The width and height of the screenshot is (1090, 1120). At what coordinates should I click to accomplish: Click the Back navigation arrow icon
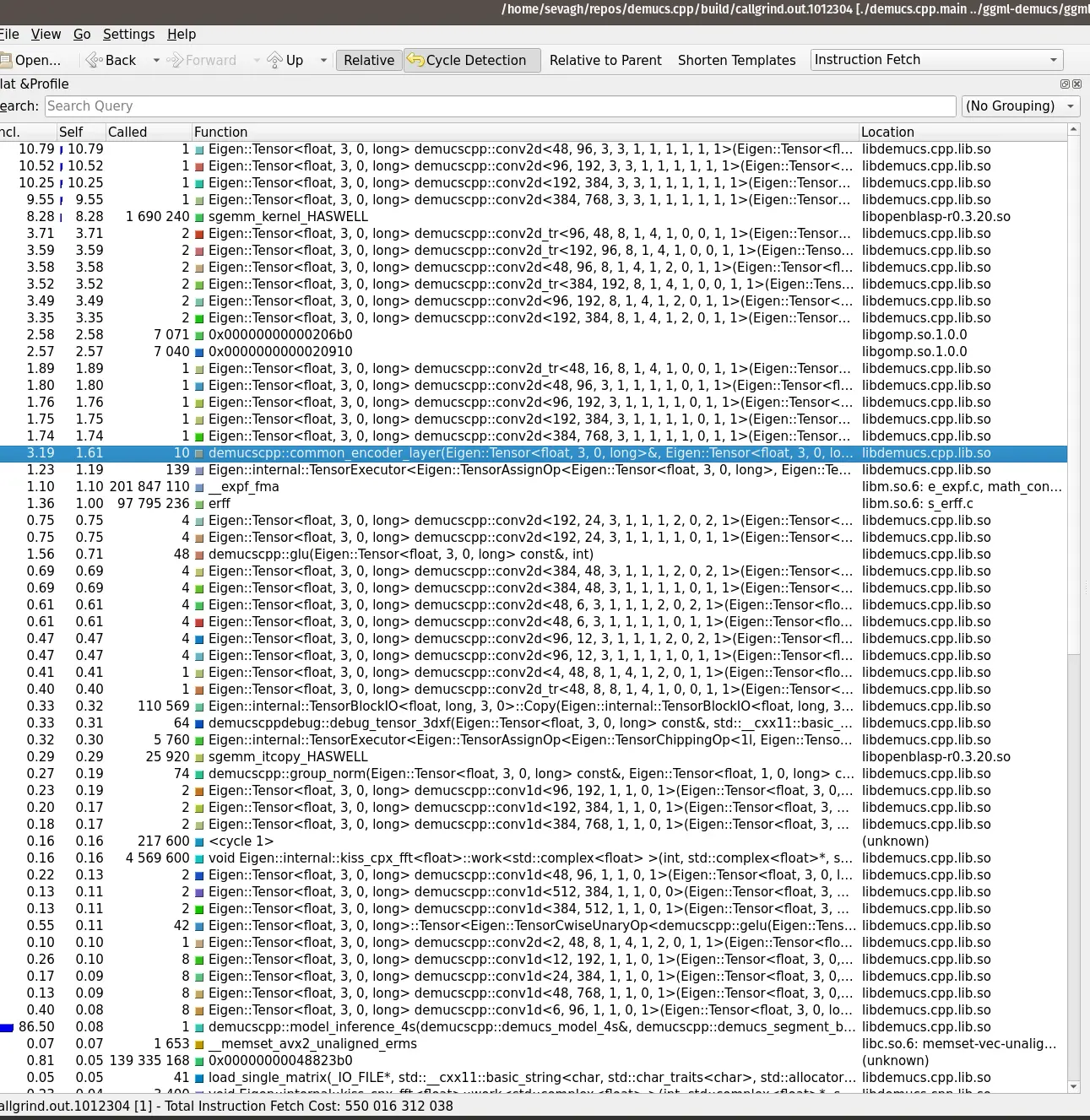click(x=94, y=60)
